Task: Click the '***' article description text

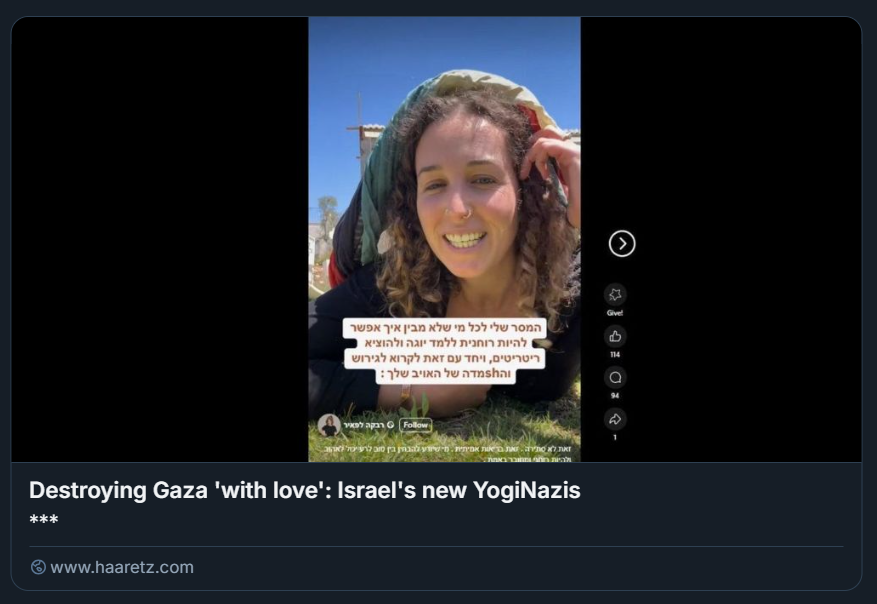Action: pyautogui.click(x=44, y=520)
